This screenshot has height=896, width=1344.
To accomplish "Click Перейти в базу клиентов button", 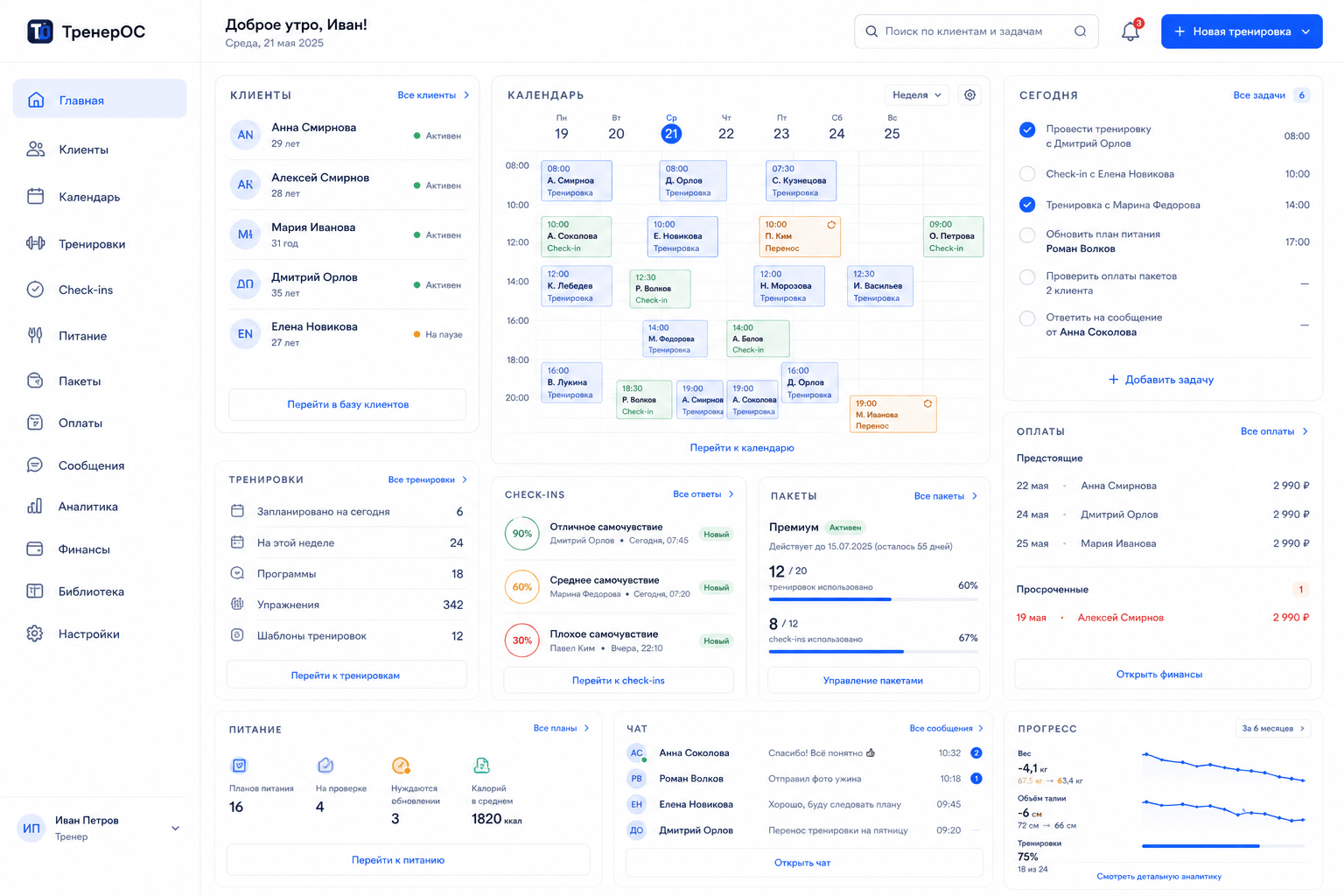I will pos(347,404).
